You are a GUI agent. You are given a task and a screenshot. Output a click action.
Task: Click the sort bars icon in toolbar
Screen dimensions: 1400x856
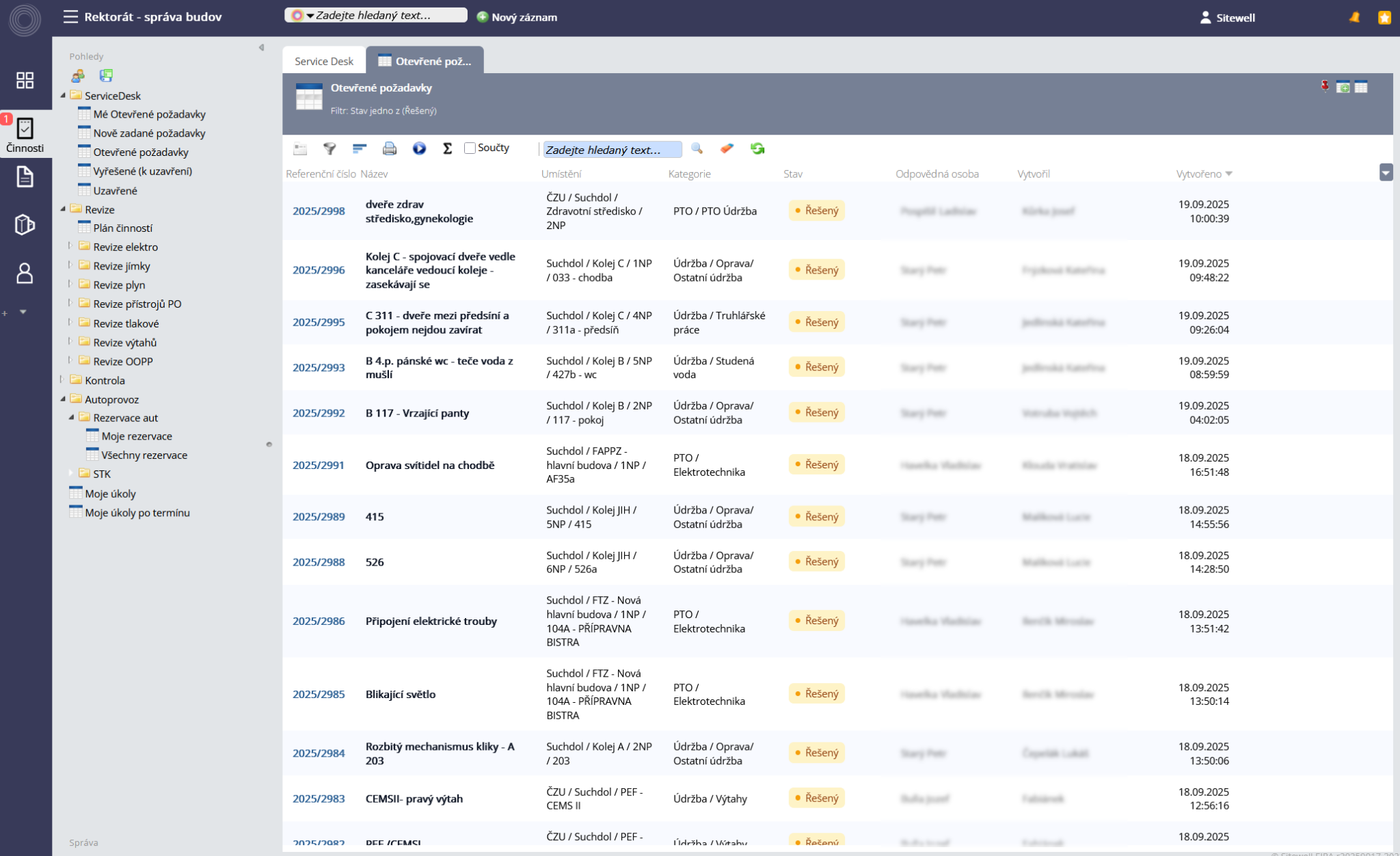click(x=360, y=148)
